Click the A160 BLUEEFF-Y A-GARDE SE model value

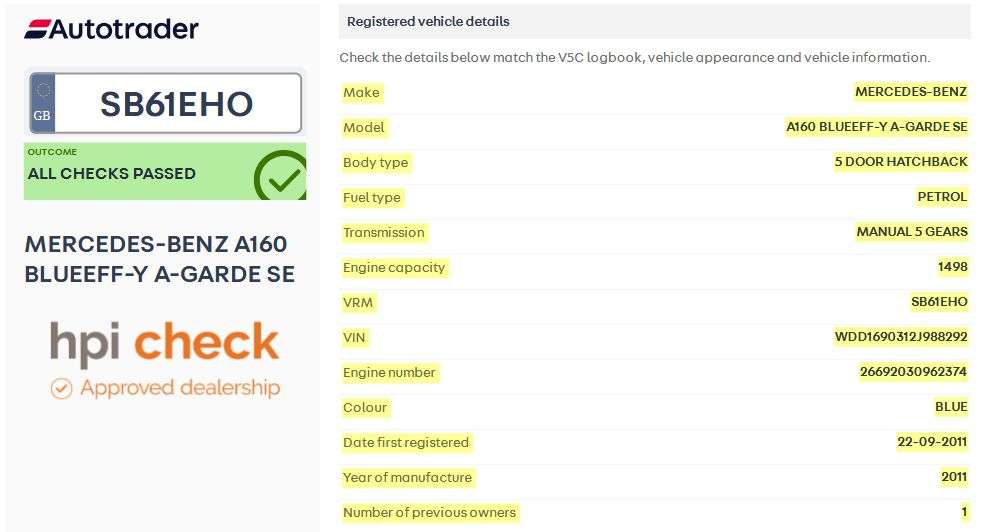[x=876, y=127]
